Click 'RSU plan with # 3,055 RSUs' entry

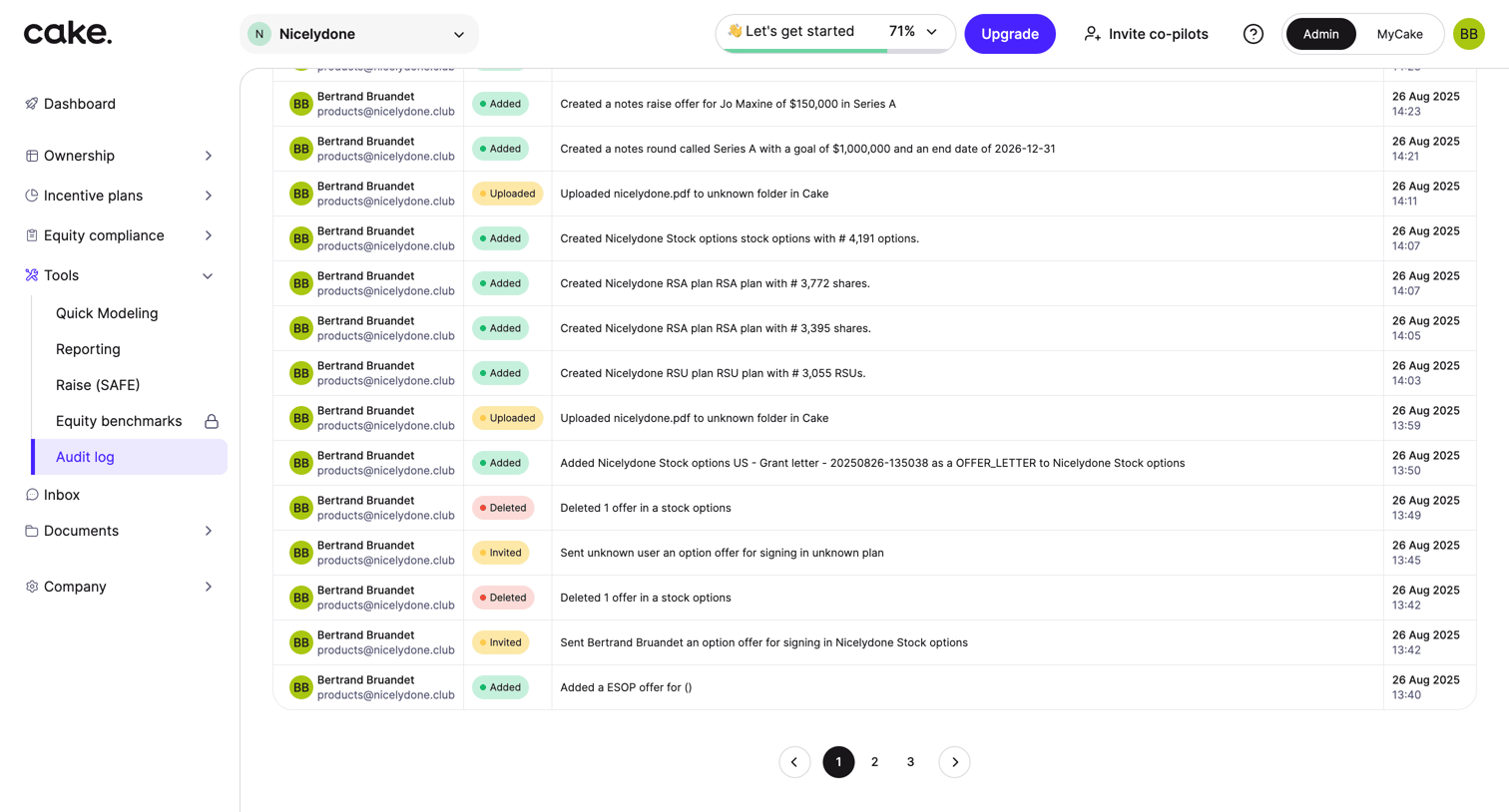point(713,373)
